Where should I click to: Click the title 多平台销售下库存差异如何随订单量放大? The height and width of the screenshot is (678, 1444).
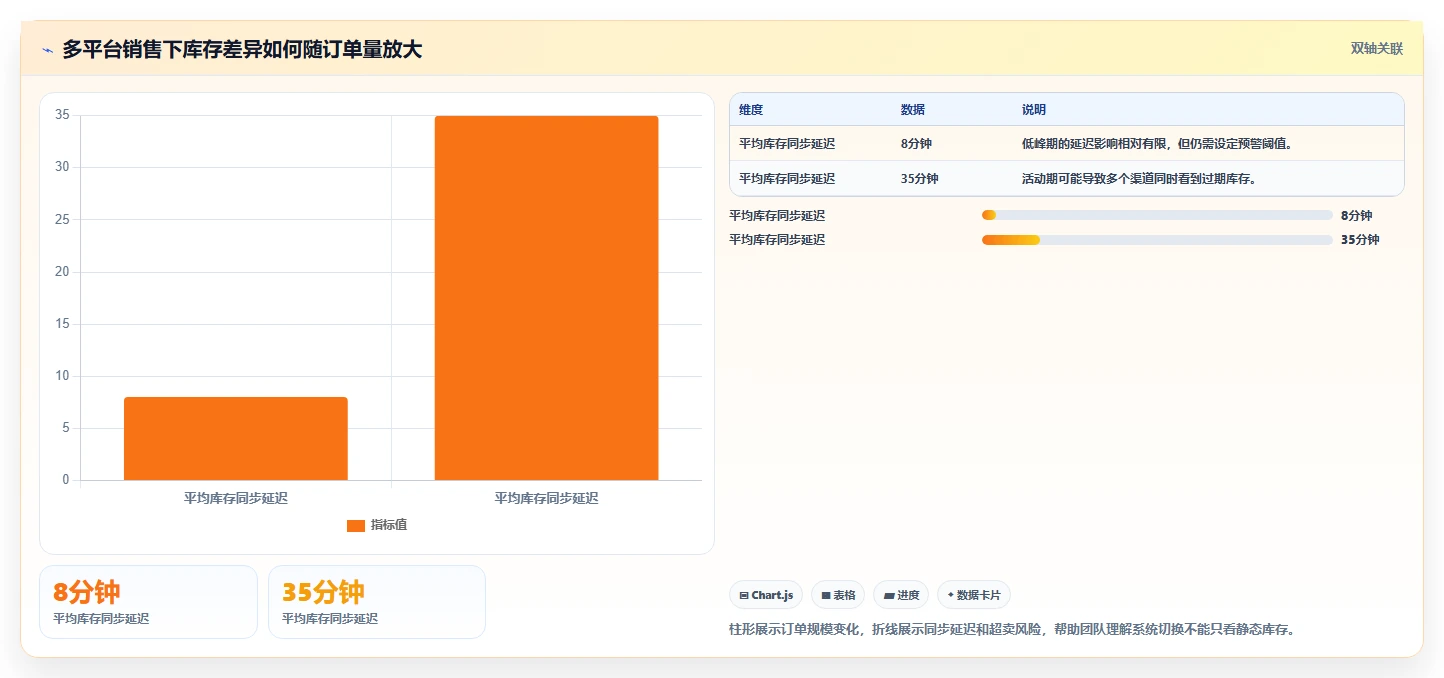pos(242,49)
